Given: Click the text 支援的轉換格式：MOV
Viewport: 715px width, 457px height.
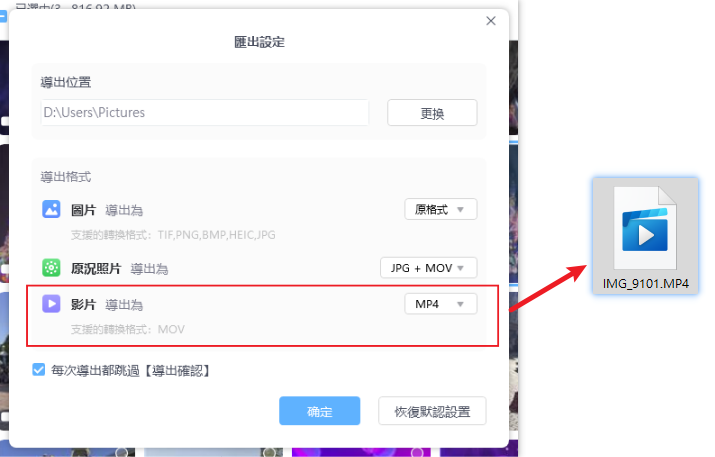Looking at the screenshot, I should (x=128, y=329).
